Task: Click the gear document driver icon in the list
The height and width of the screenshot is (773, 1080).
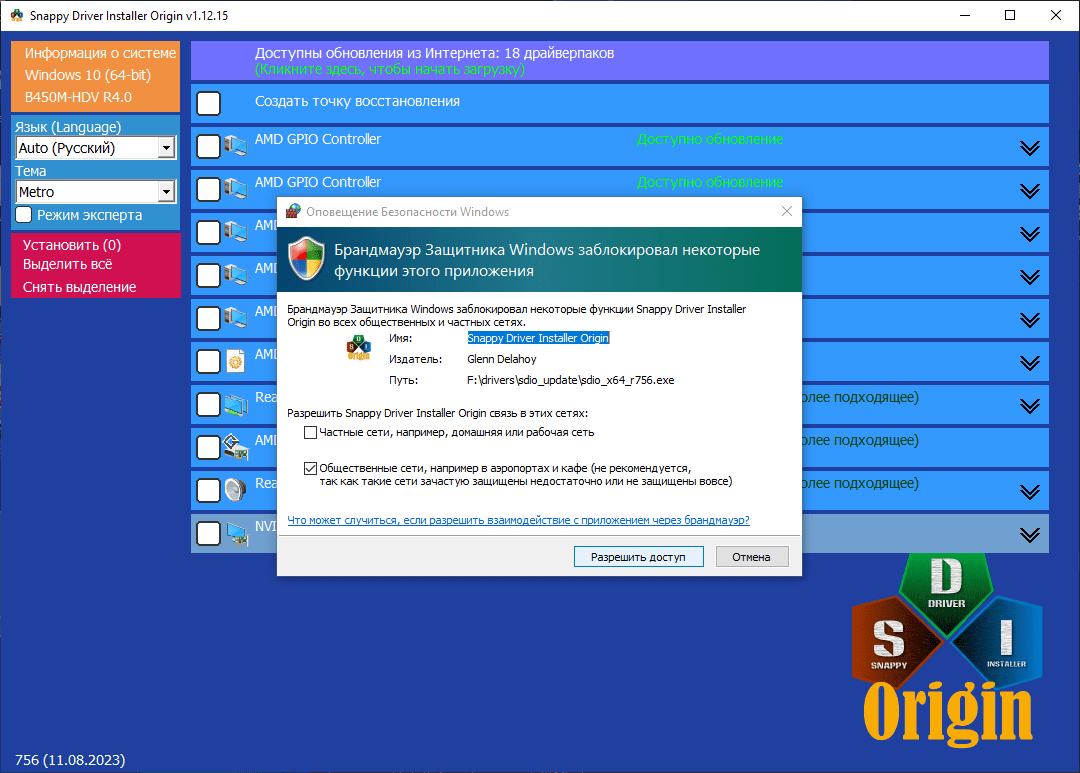Action: [236, 361]
